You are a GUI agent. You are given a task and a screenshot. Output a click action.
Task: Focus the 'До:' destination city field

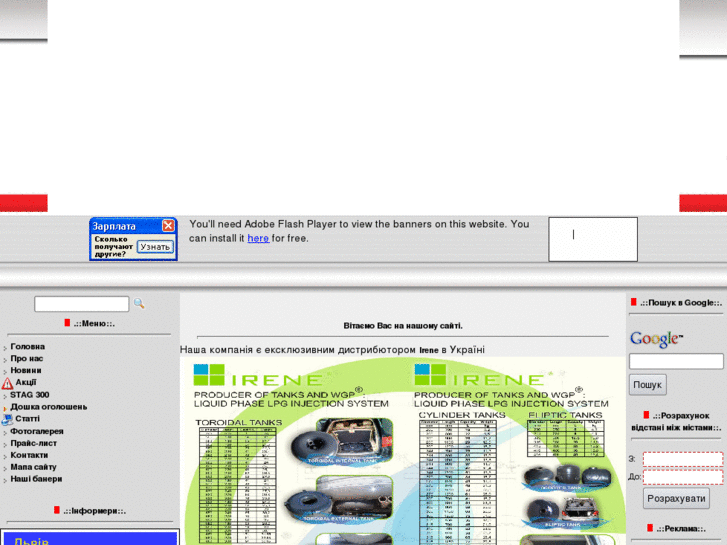tap(683, 477)
